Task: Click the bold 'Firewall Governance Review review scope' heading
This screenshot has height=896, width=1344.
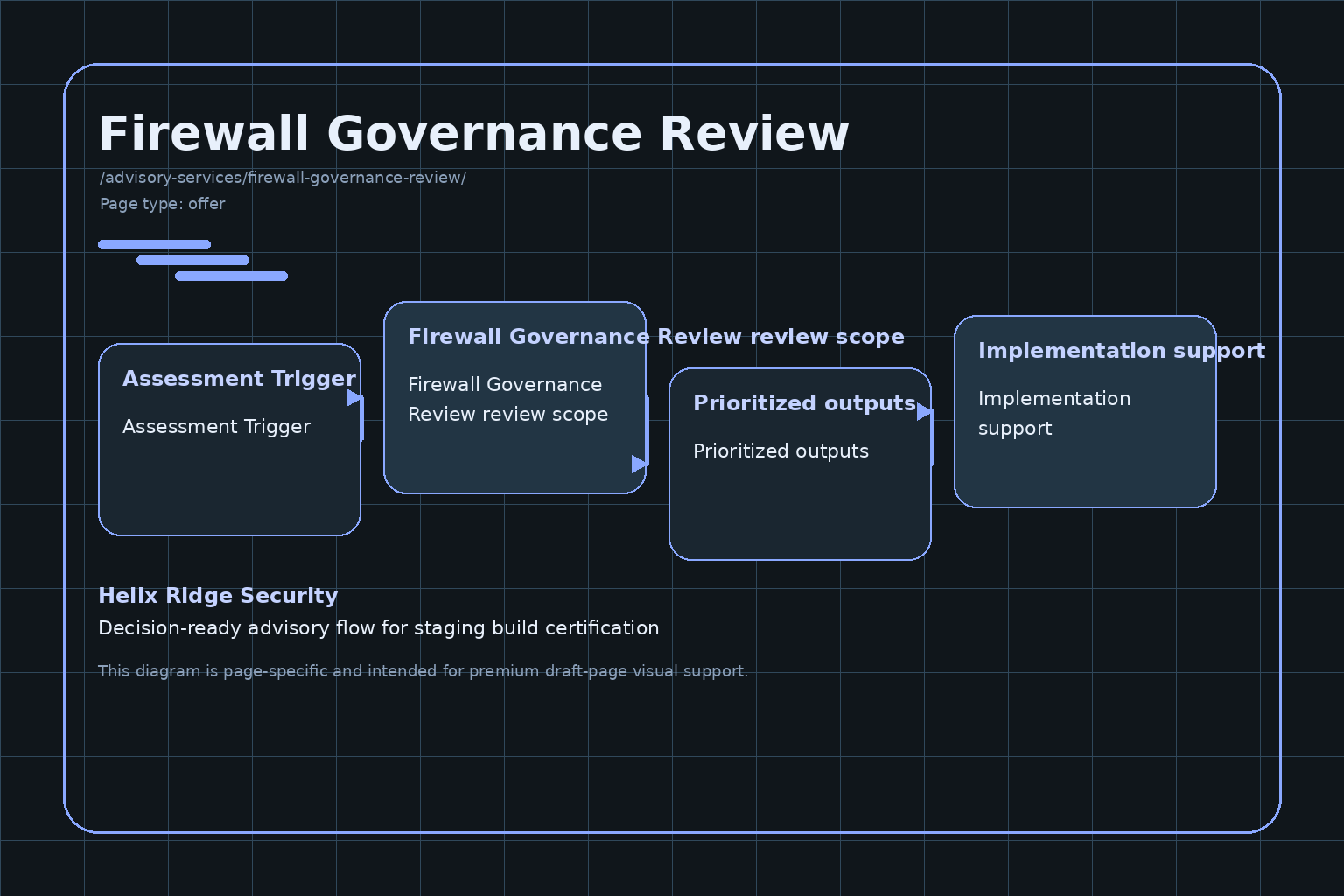Action: click(x=656, y=337)
